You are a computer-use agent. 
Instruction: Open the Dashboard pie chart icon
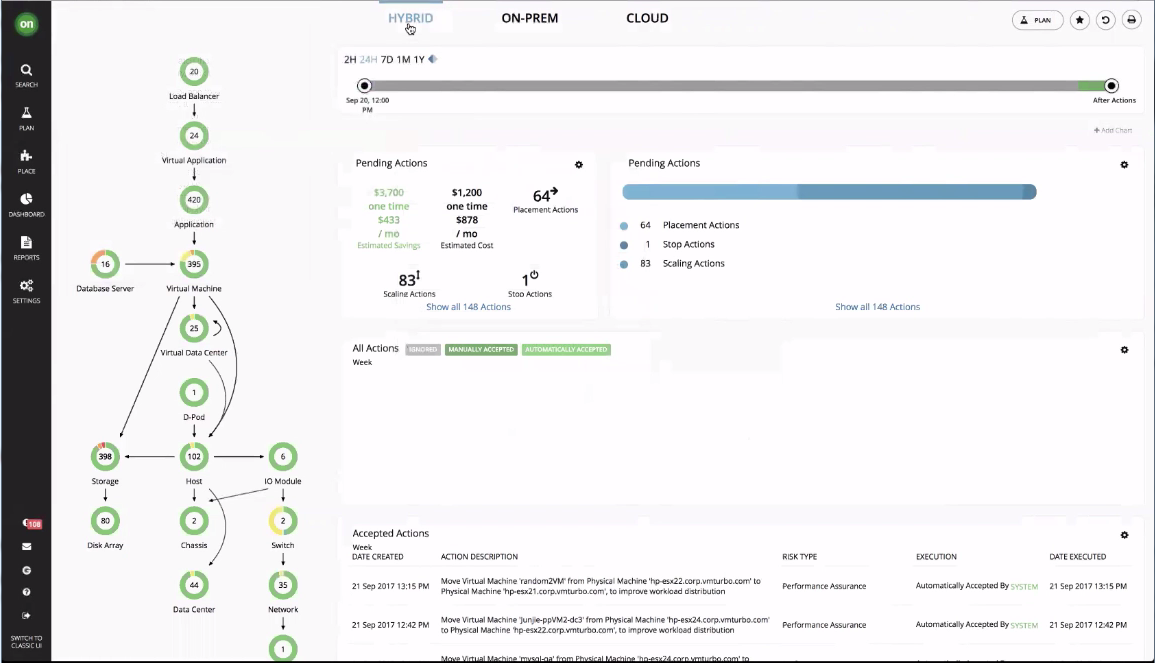(26, 203)
